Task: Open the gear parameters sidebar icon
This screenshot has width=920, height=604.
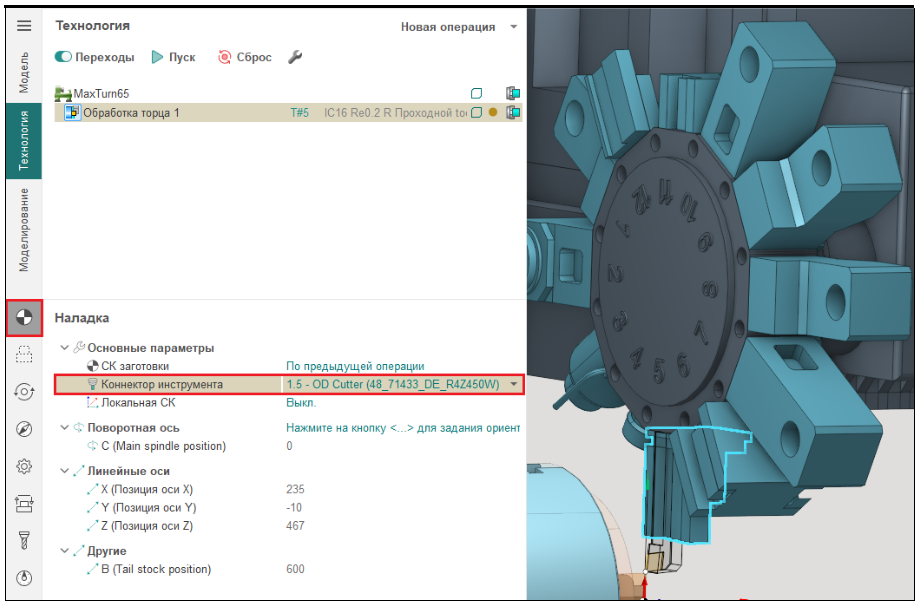Action: coord(25,467)
